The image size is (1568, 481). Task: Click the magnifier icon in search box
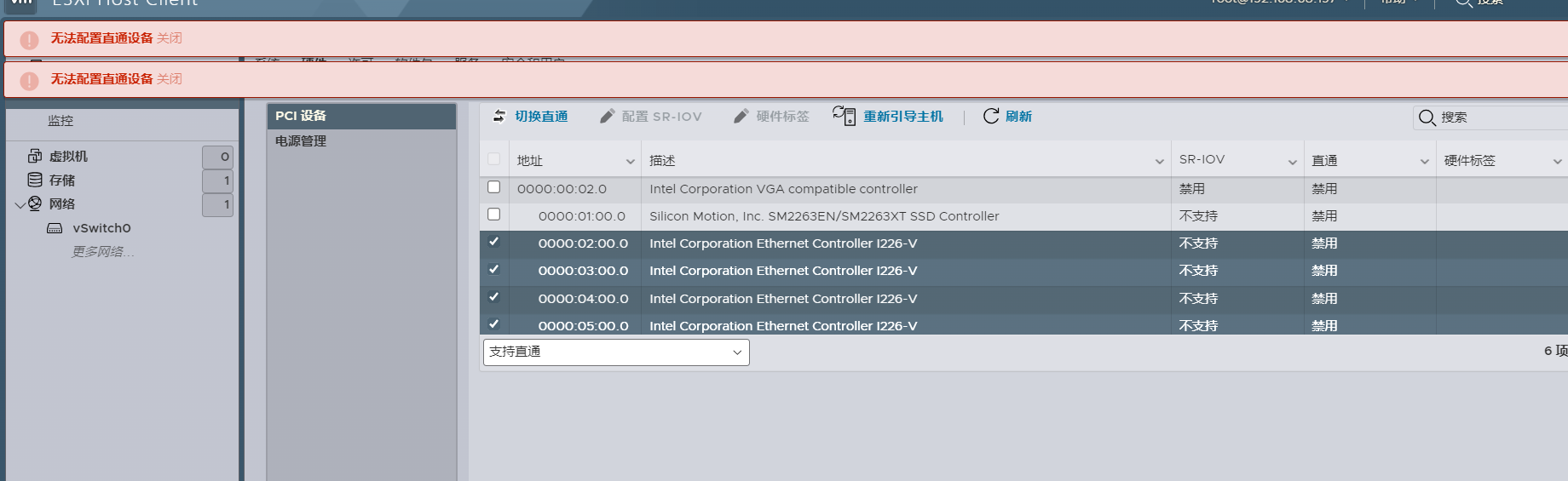point(1427,117)
